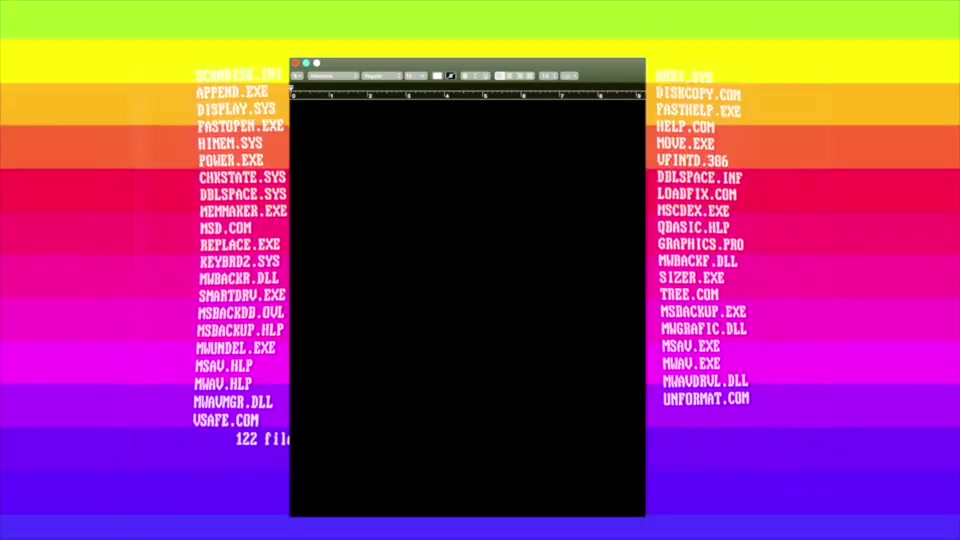Click the ruler left indent marker

(291, 88)
